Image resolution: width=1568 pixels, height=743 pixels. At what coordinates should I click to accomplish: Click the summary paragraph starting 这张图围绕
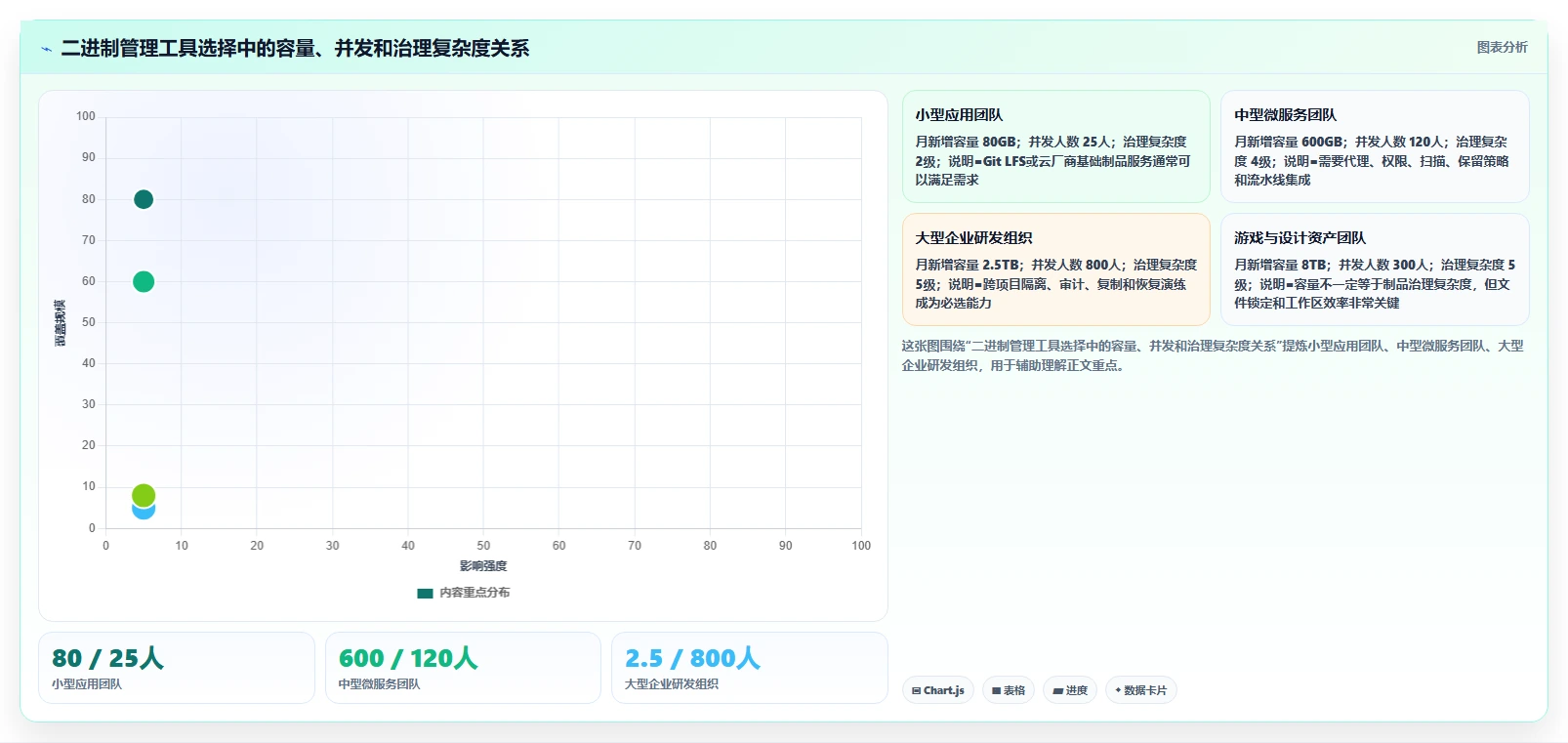(1213, 355)
